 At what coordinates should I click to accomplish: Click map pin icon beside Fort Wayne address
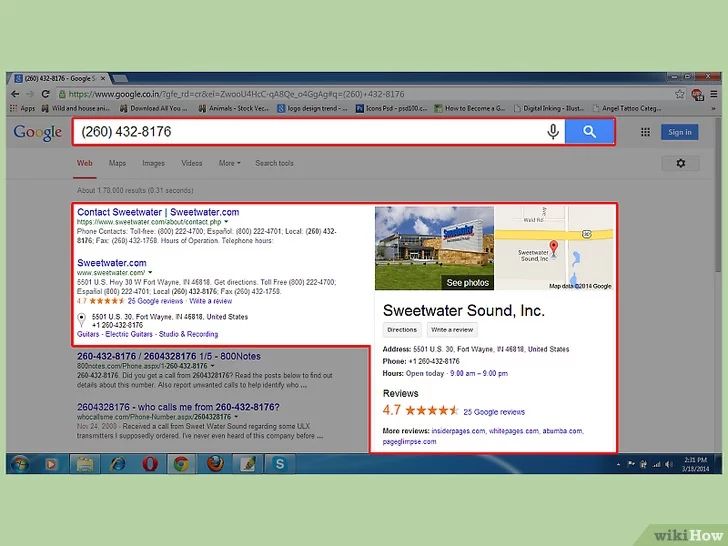81,320
